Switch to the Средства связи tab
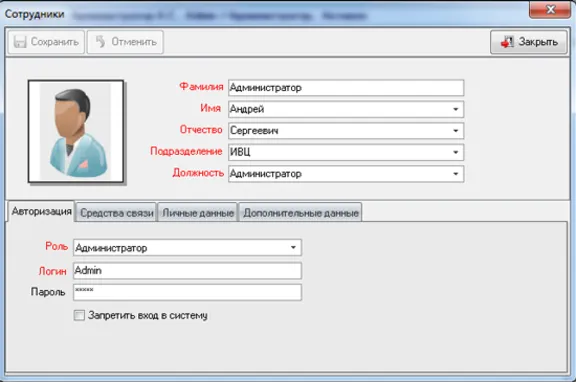This screenshot has height=382, width=576. click(116, 213)
